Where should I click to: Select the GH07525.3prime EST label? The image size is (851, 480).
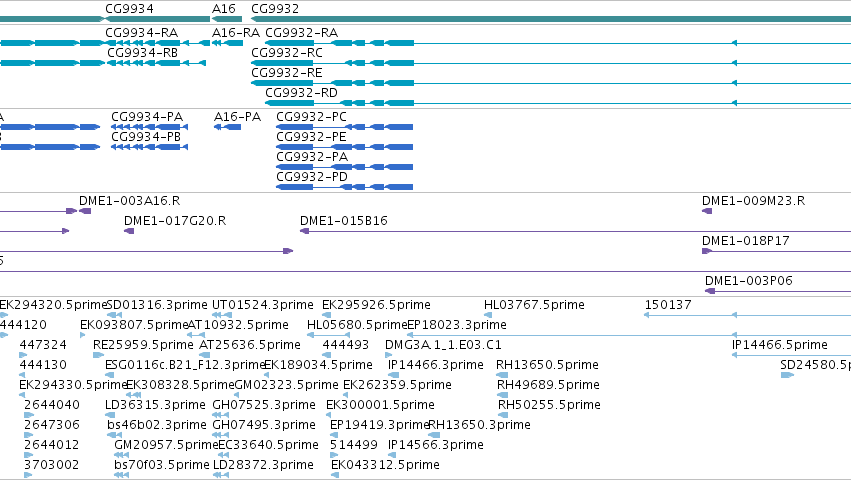264,406
